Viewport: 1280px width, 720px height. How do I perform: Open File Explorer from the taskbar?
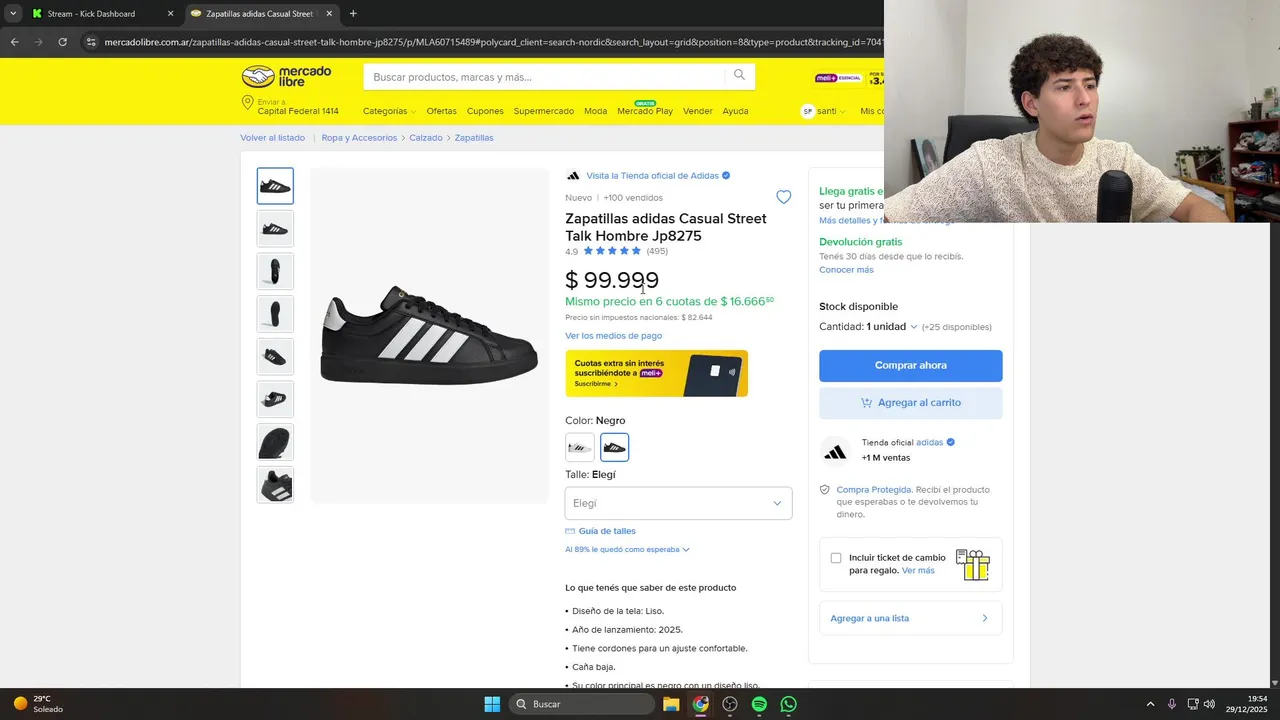point(671,704)
